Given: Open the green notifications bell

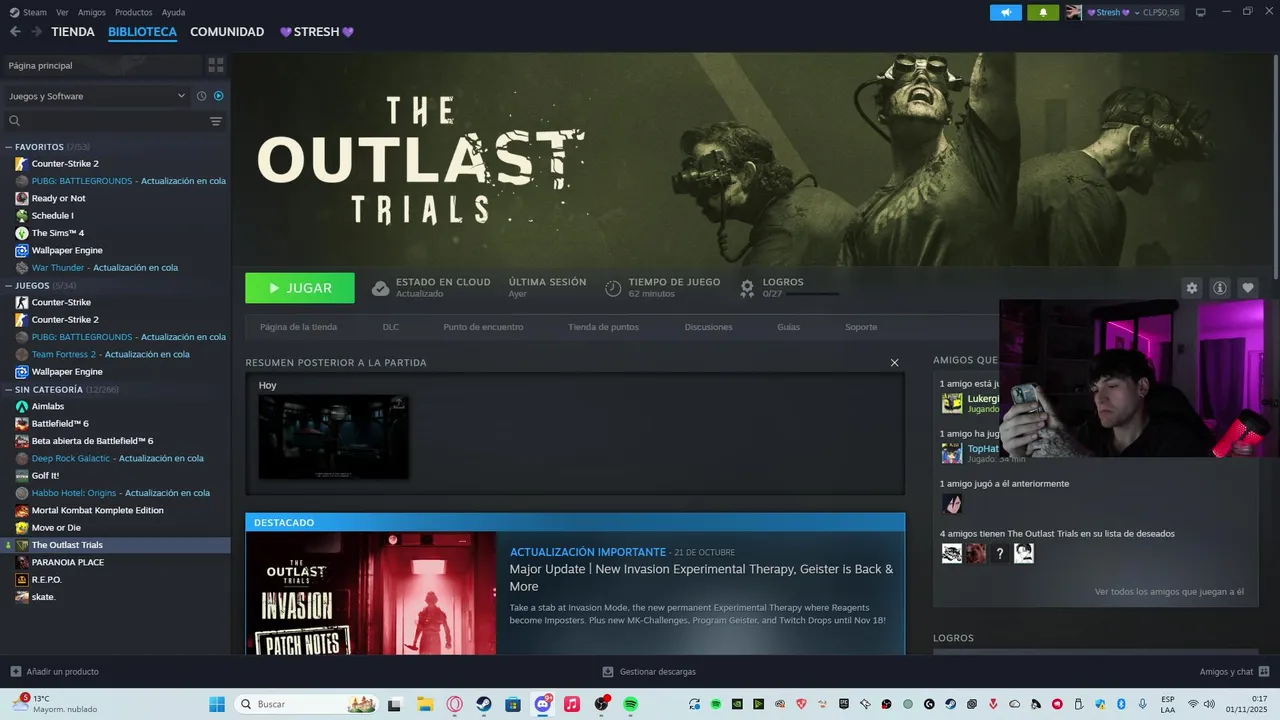Looking at the screenshot, I should (1043, 12).
